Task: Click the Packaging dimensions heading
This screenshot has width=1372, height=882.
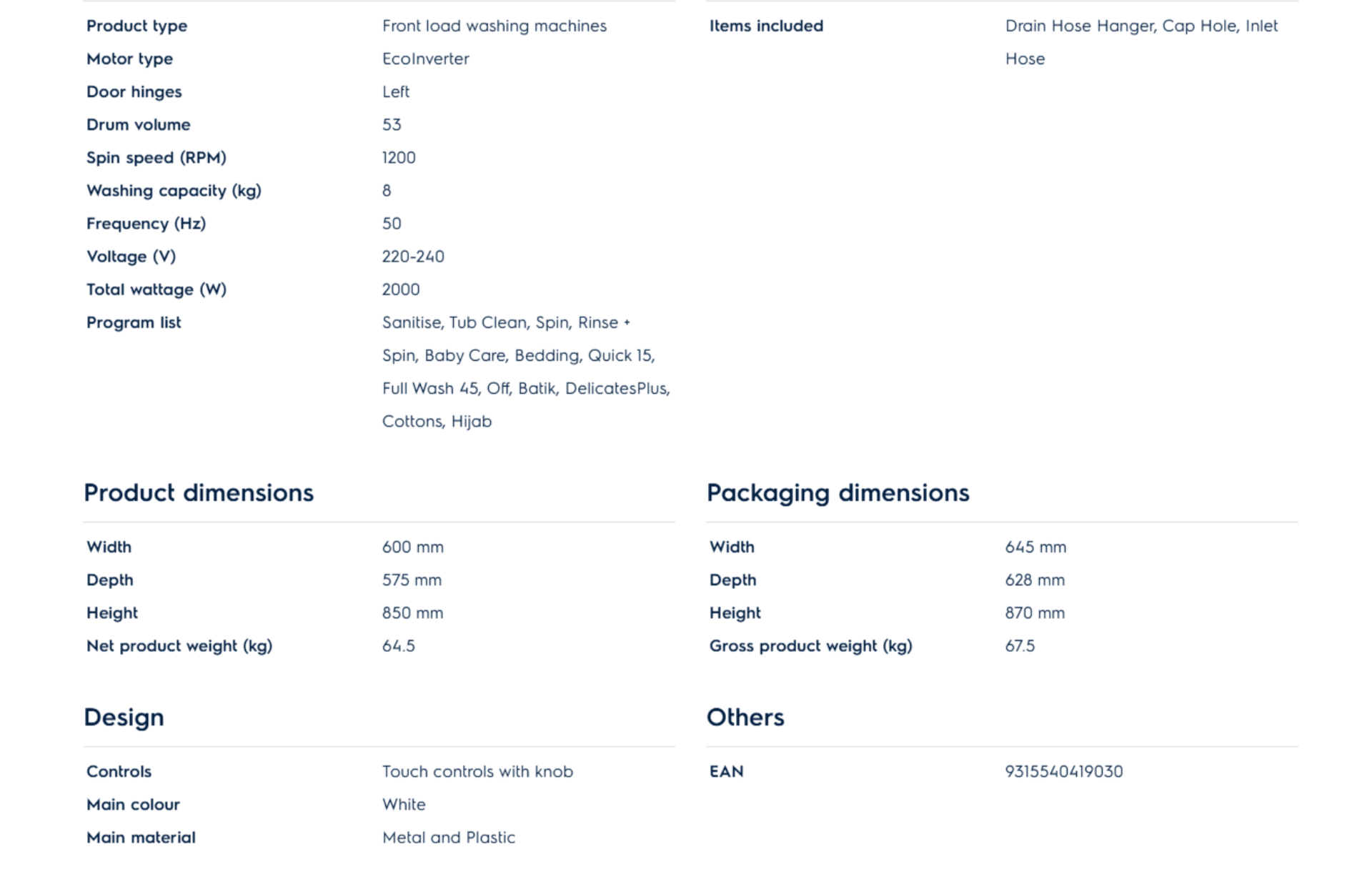Action: pos(837,493)
